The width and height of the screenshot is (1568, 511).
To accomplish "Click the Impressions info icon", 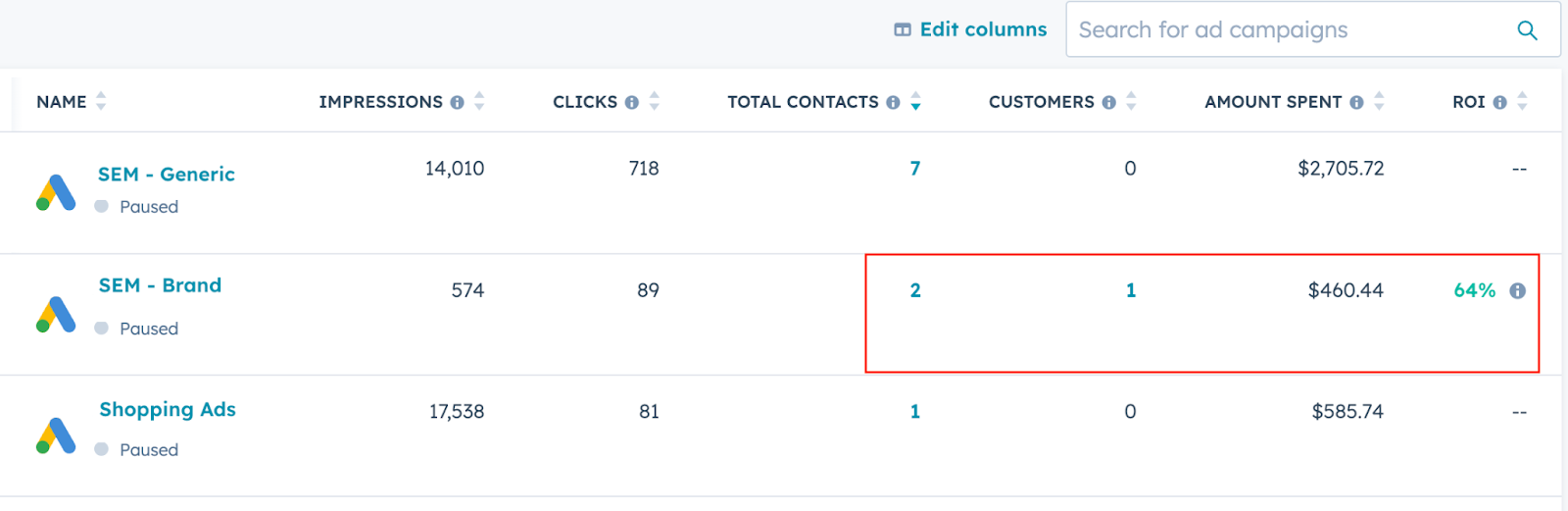I will pyautogui.click(x=457, y=102).
